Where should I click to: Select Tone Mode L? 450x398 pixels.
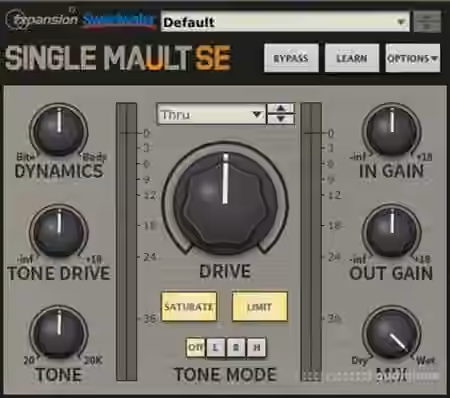tap(216, 347)
